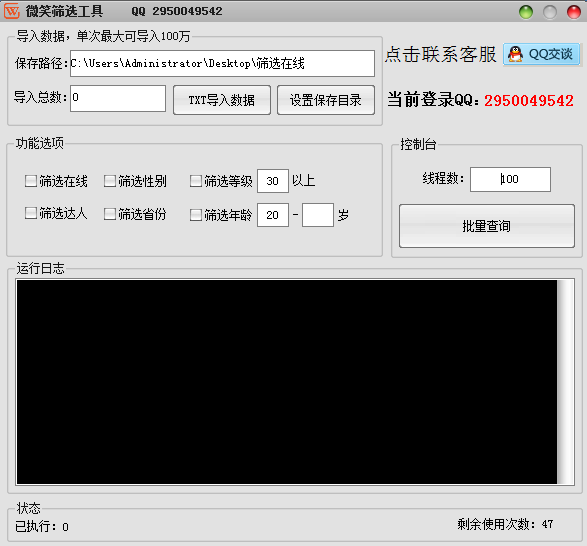This screenshot has height=546, width=587.
Task: Click the 设置保存目录 button
Action: [326, 100]
